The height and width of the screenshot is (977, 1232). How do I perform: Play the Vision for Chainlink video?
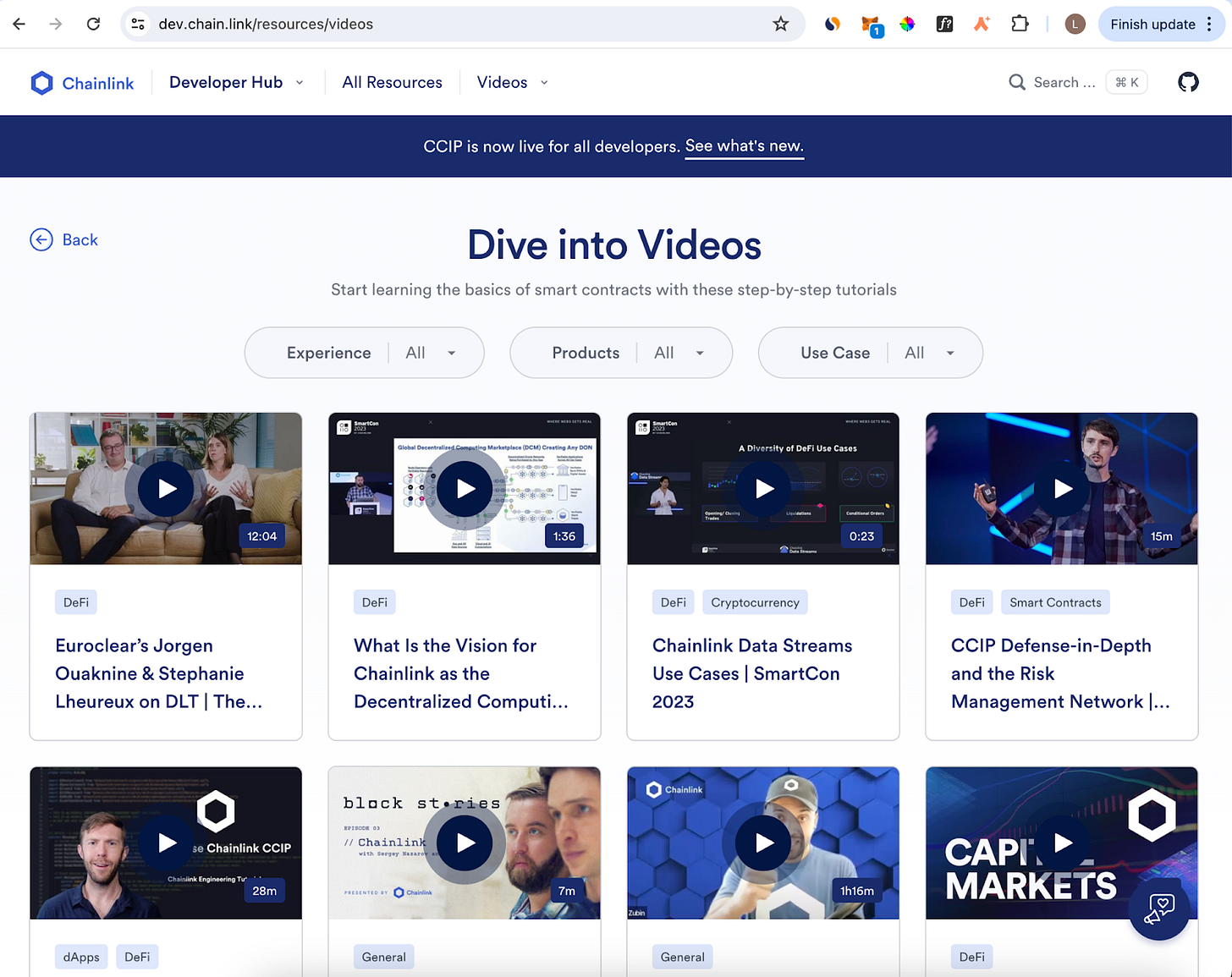(465, 488)
